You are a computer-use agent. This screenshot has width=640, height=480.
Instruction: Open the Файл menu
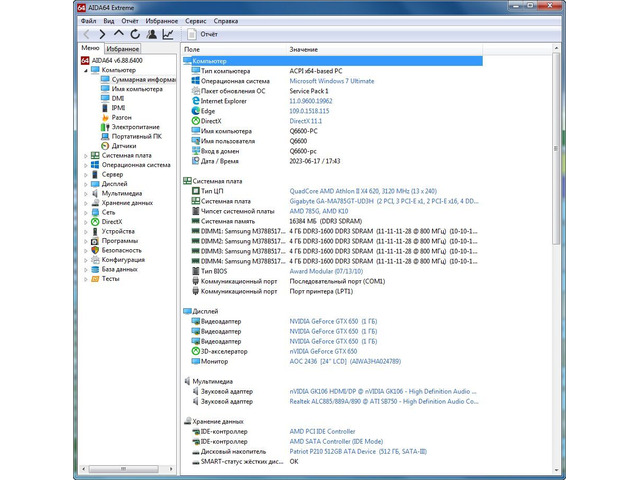point(89,21)
